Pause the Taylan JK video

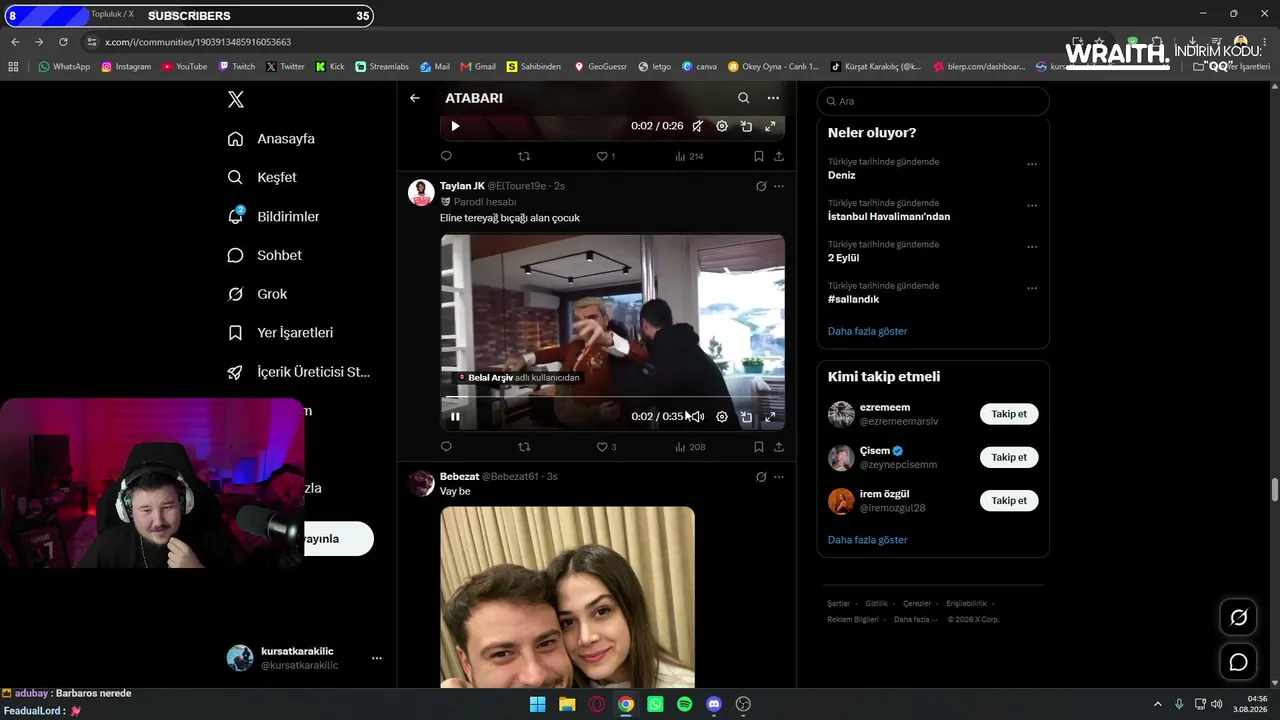coord(455,417)
